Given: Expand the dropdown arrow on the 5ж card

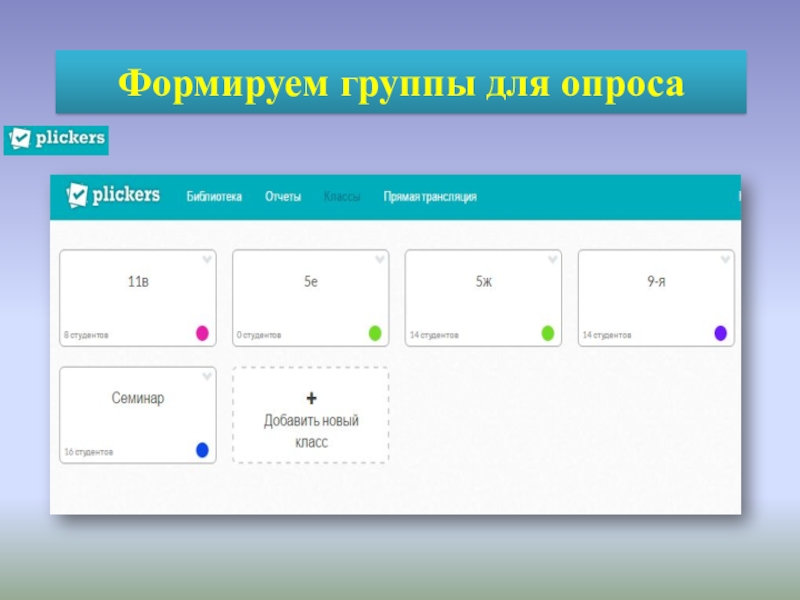Looking at the screenshot, I should pos(552,260).
